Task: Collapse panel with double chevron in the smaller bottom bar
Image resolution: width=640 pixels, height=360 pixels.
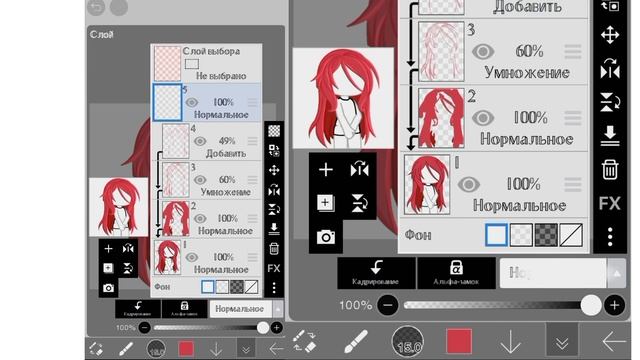Action: point(246,349)
